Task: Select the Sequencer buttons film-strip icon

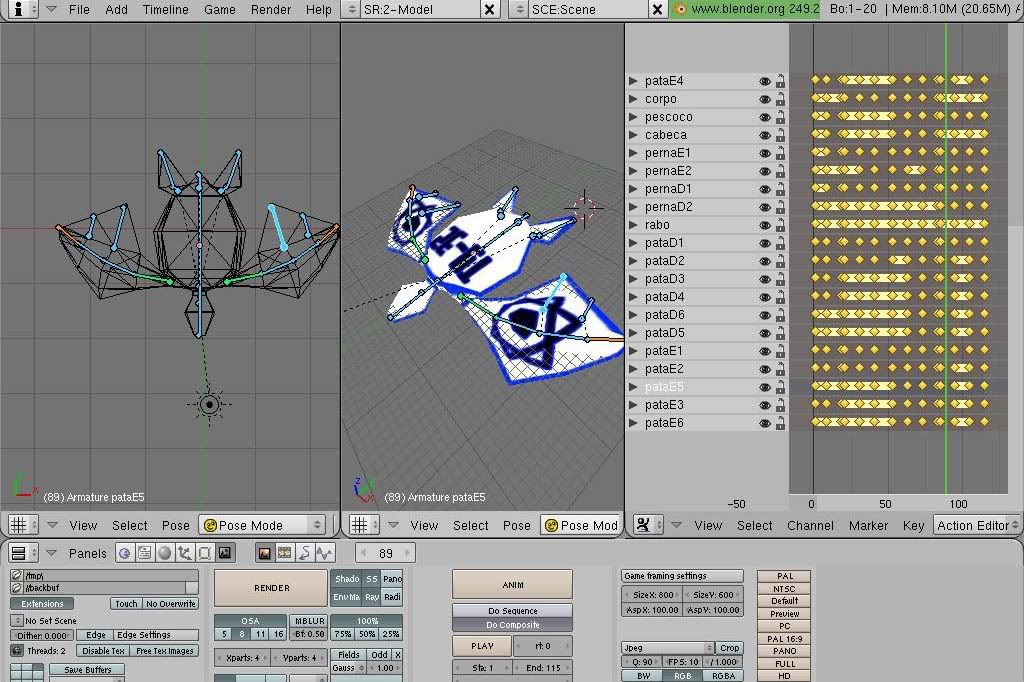Action: click(x=285, y=553)
